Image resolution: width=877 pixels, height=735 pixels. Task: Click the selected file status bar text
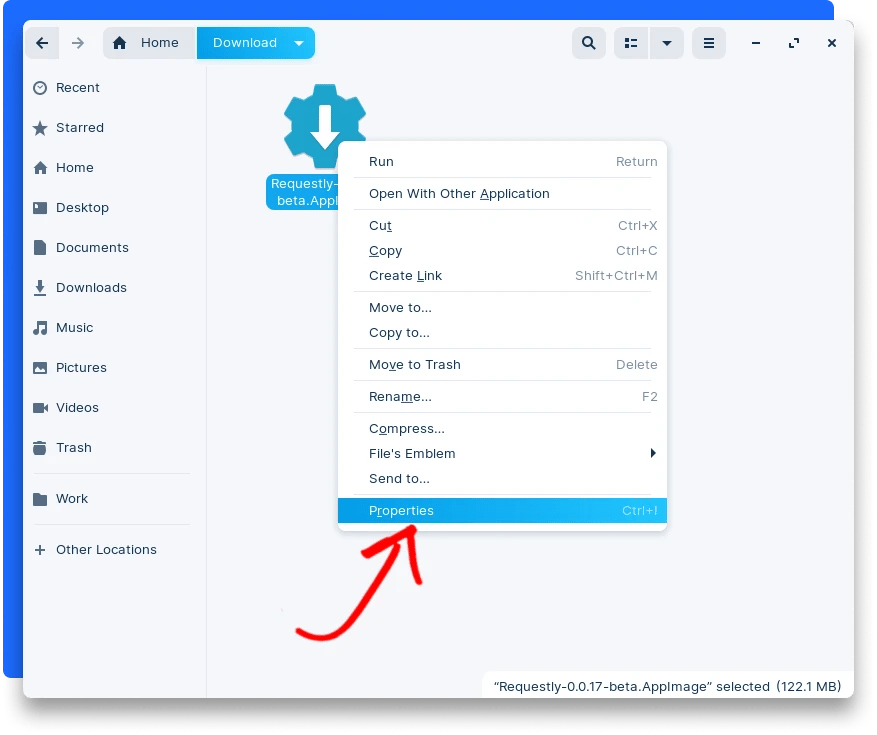(667, 686)
